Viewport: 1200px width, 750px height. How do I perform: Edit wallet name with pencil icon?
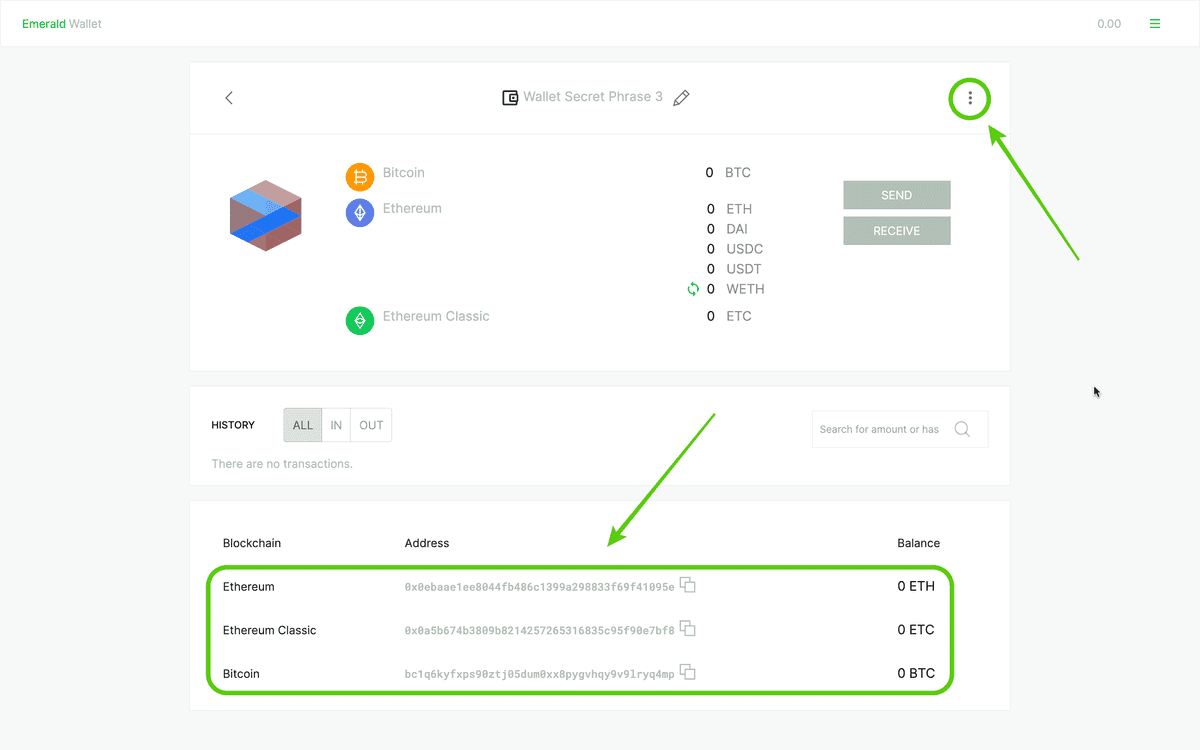pos(682,98)
